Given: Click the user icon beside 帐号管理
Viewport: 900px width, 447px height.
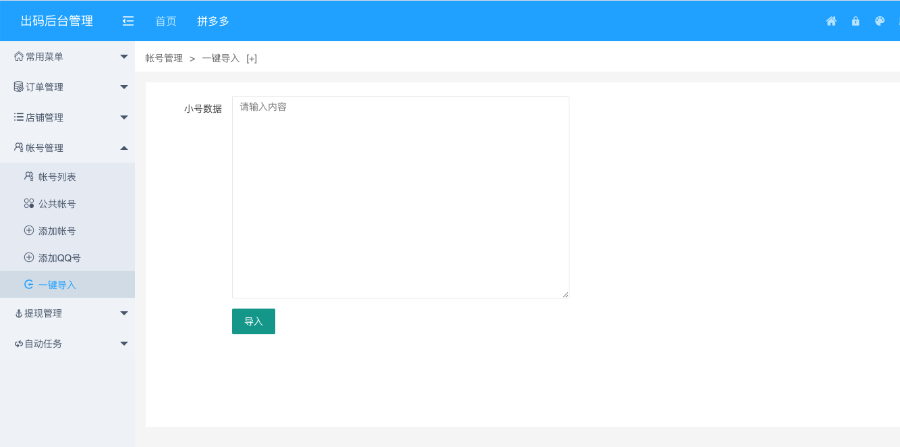Looking at the screenshot, I should pos(18,147).
